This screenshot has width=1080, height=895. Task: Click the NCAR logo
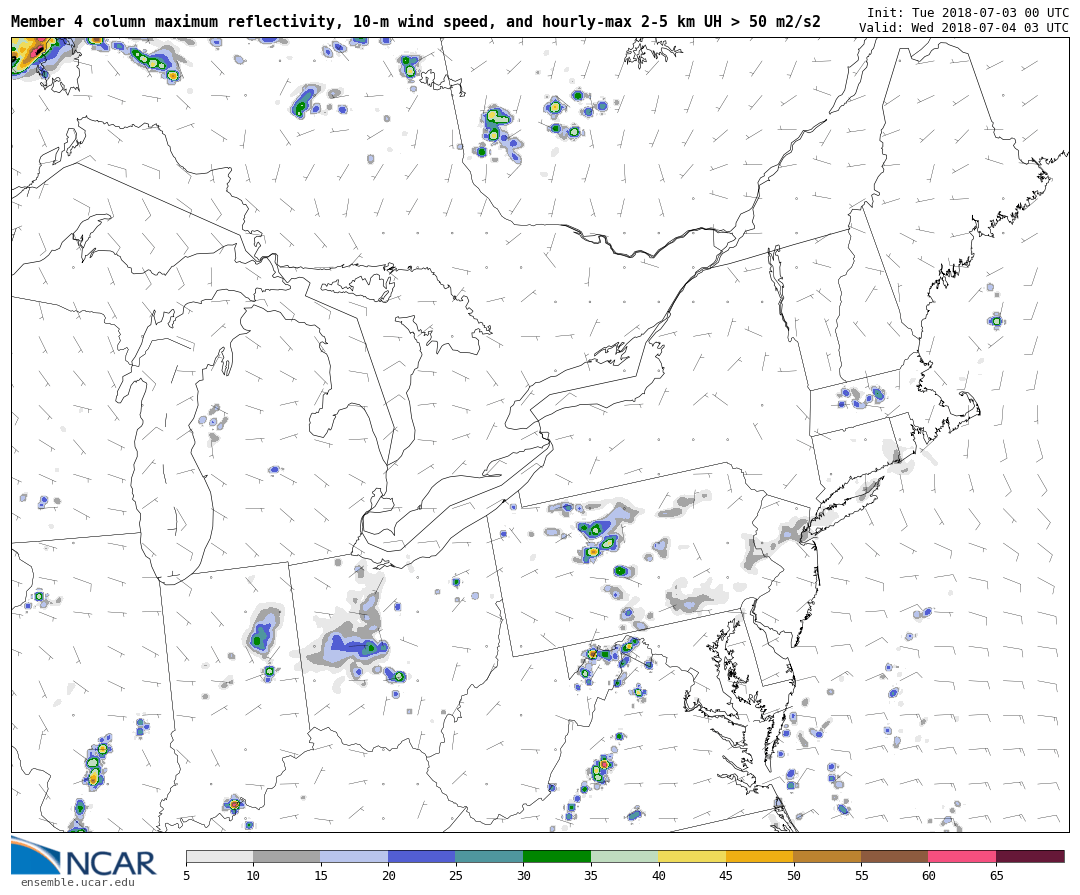point(83,858)
